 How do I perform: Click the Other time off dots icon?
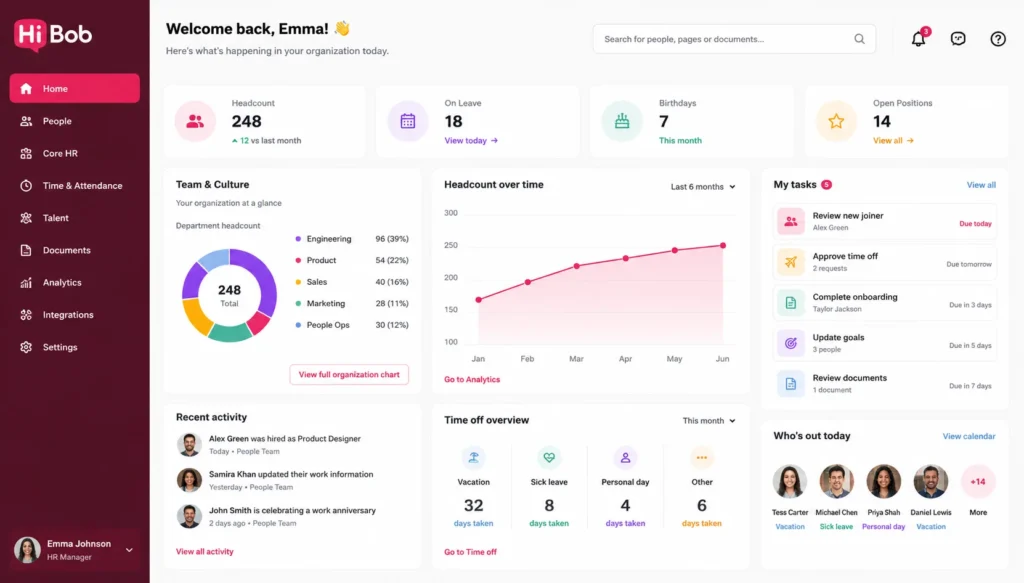point(701,458)
